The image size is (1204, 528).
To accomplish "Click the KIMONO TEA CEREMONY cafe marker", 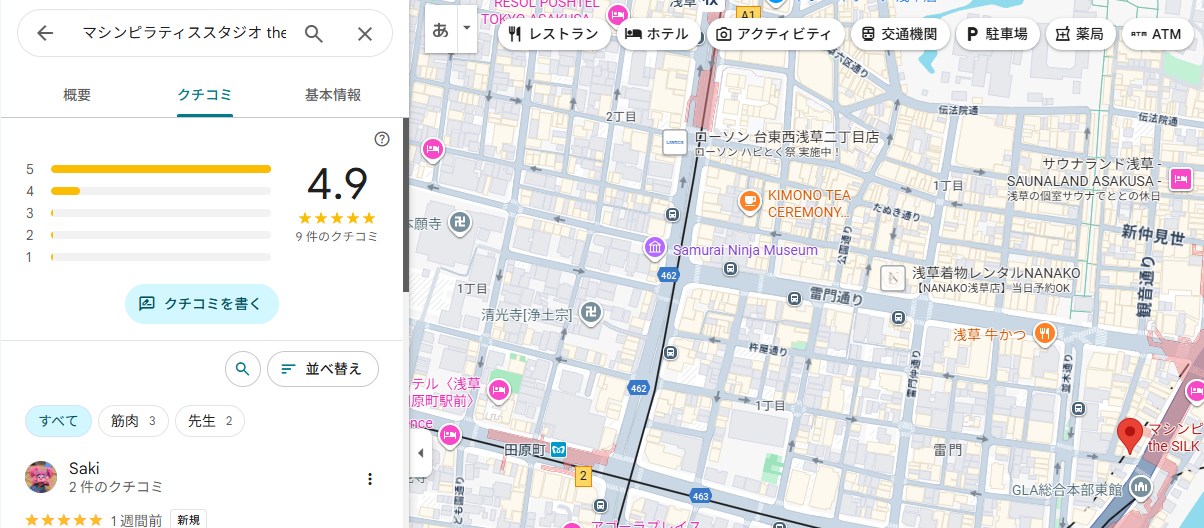I will (x=749, y=201).
